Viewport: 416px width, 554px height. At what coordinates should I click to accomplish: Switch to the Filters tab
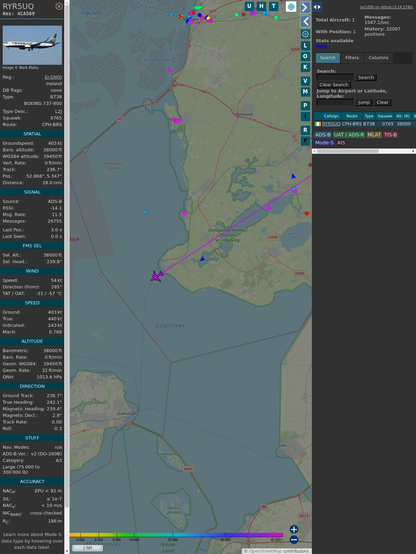pyautogui.click(x=352, y=58)
